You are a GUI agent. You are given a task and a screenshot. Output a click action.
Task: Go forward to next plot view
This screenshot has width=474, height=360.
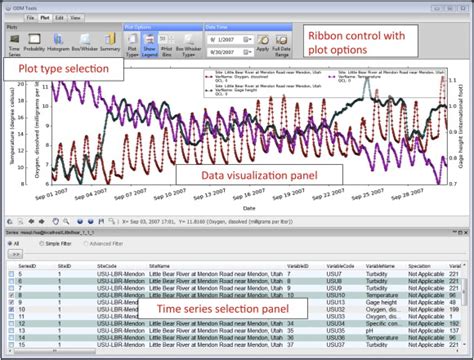point(42,221)
